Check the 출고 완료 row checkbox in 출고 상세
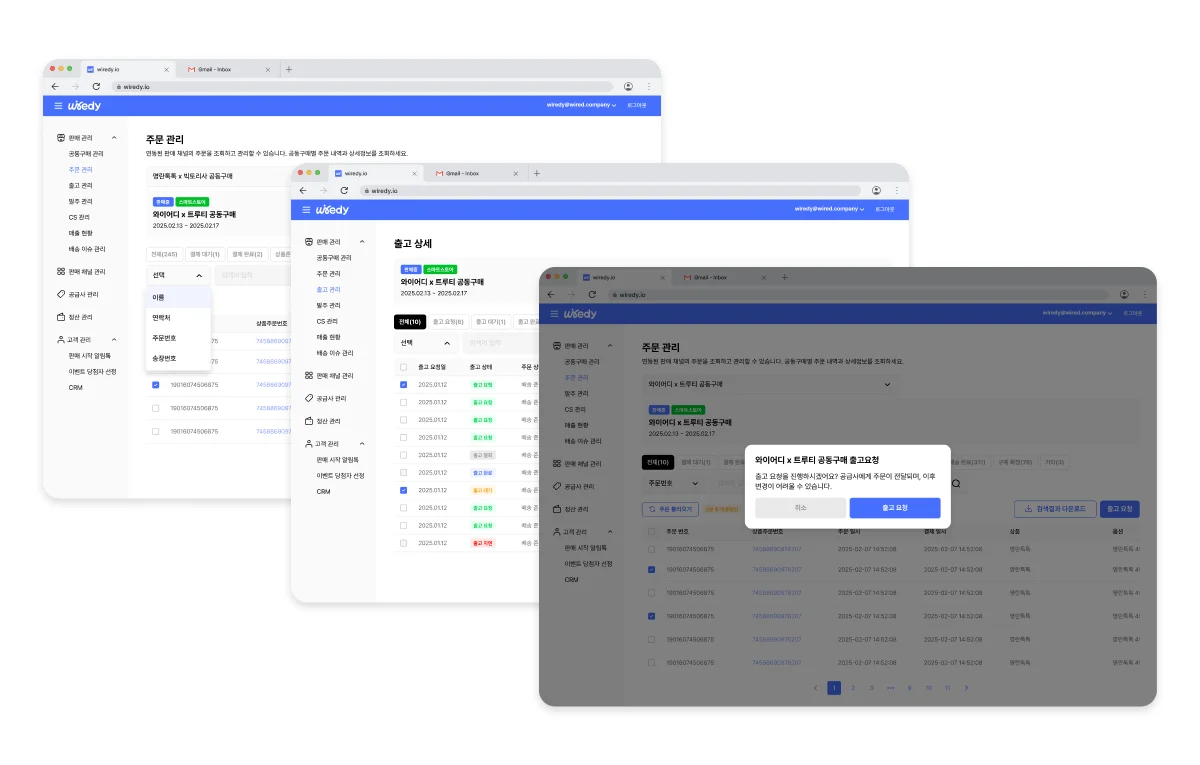The image size is (1200, 765). (x=403, y=472)
